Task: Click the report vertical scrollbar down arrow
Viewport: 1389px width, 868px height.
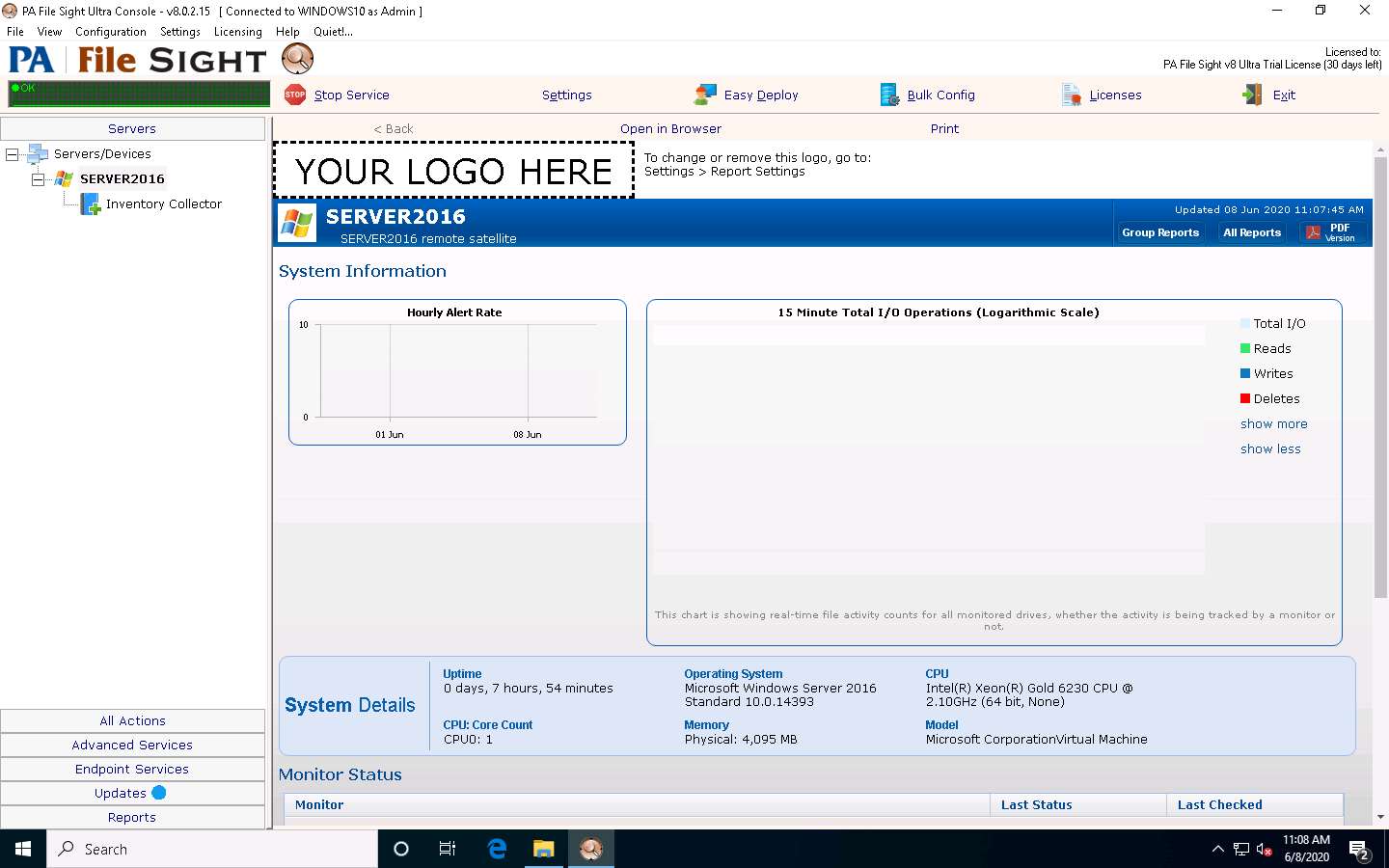Action: point(1380,817)
